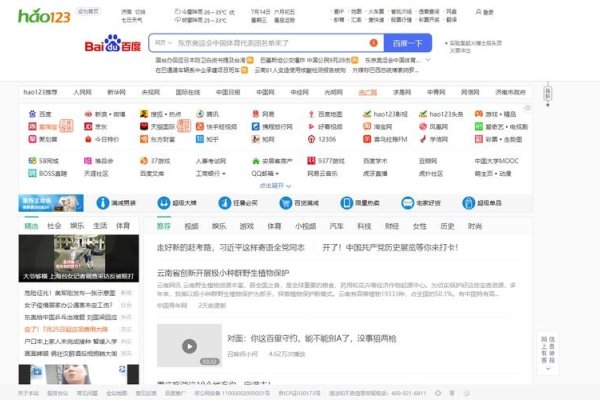Open the 中国大学MOOC text link
The image size is (600, 400).
496,161
